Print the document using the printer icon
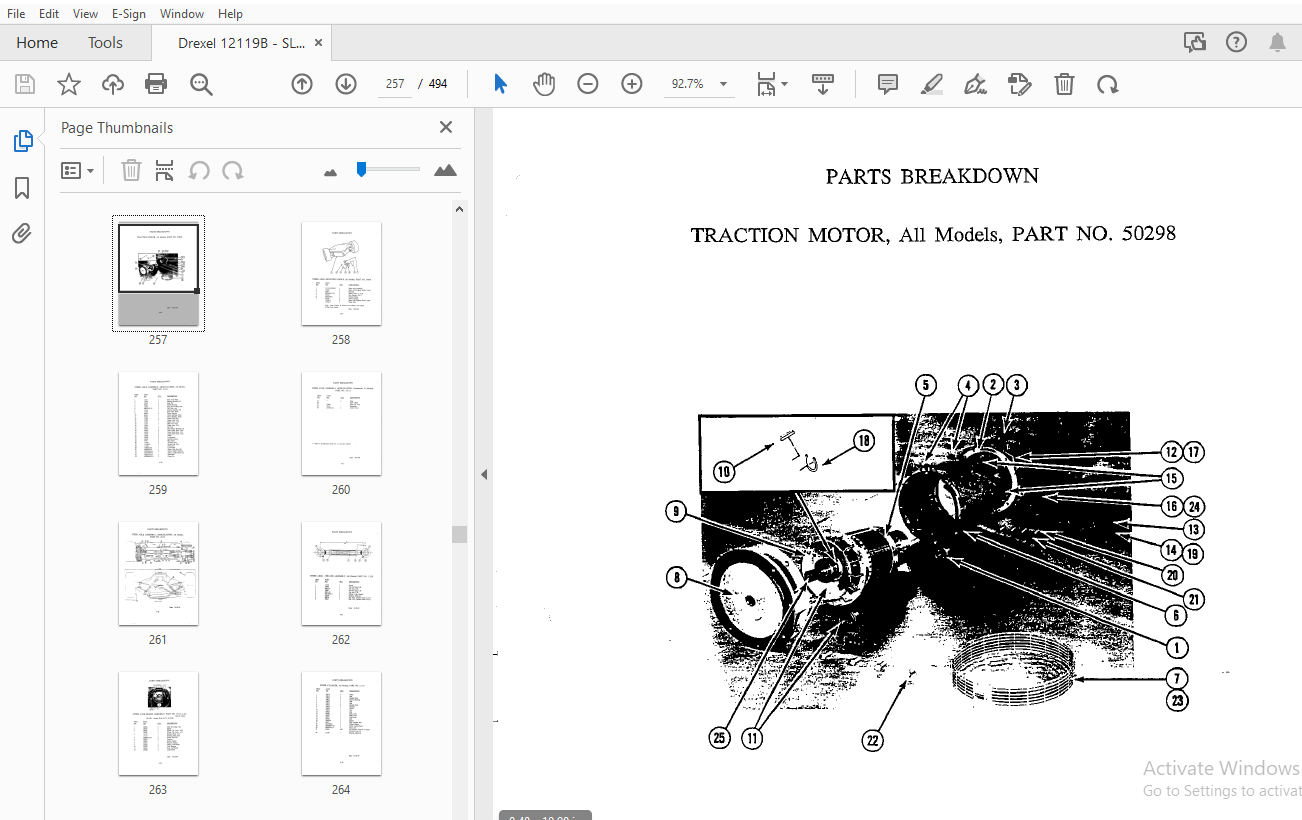Screen dimensions: 1302x820 [x=156, y=84]
